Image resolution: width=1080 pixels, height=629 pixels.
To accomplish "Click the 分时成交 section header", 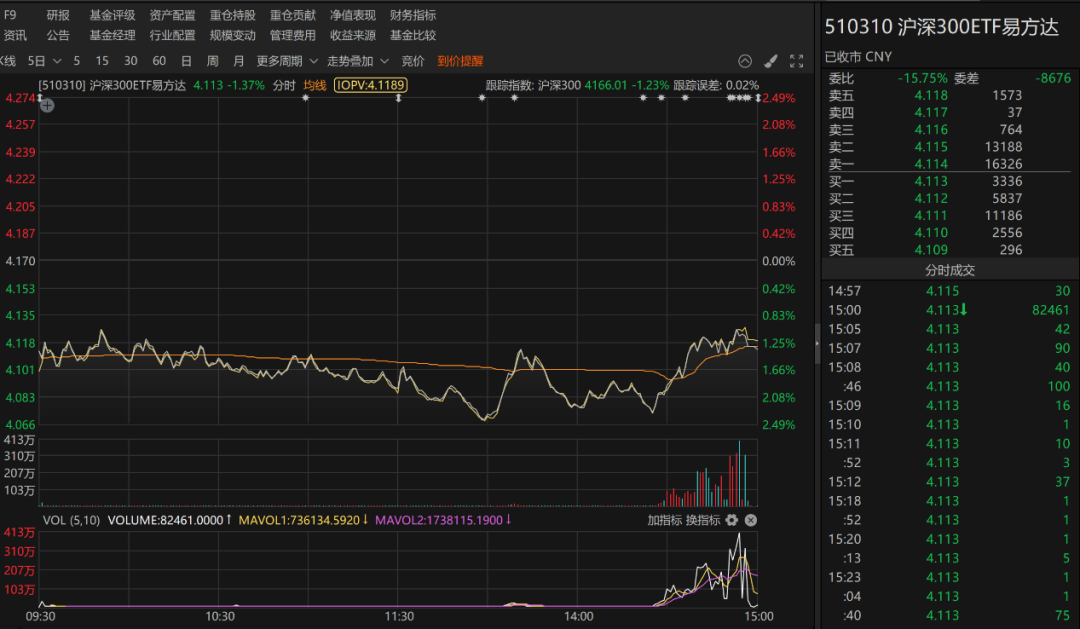I will (x=950, y=270).
